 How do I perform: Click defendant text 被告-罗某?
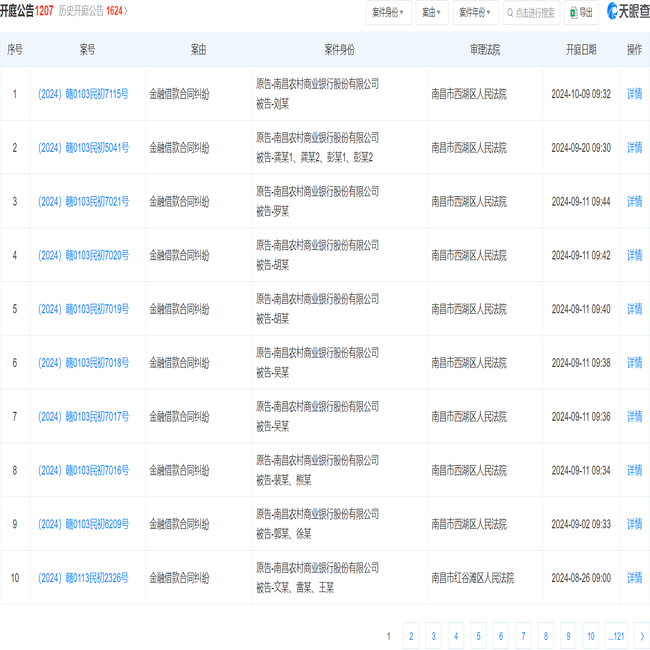tap(272, 211)
